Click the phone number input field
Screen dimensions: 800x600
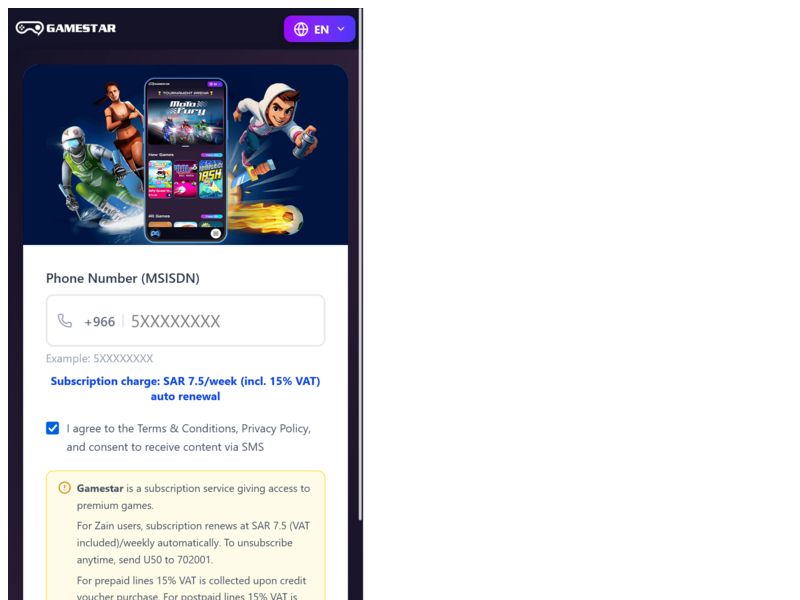click(185, 320)
